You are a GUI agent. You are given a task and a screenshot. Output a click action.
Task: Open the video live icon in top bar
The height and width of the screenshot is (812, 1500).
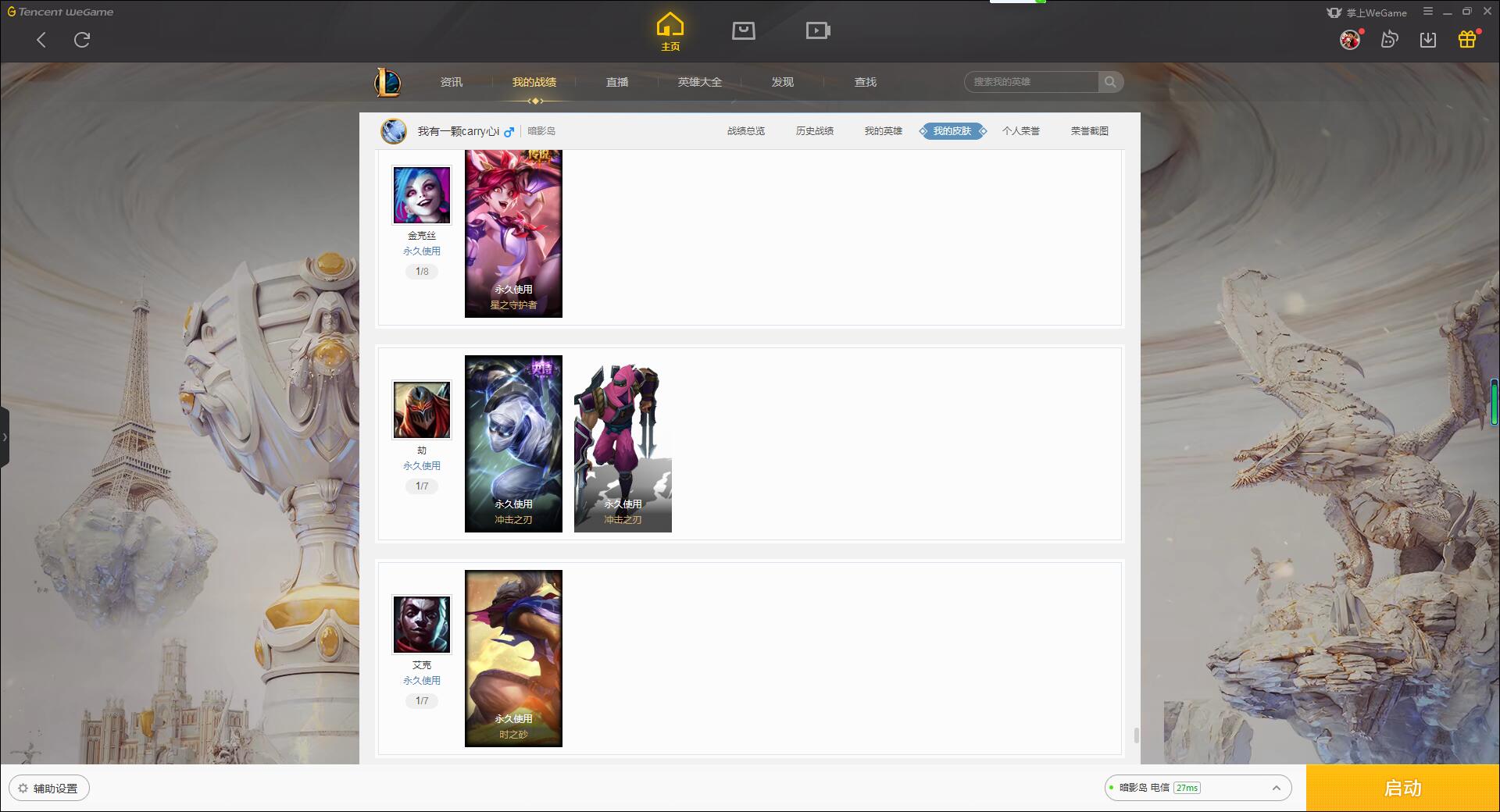[x=818, y=30]
